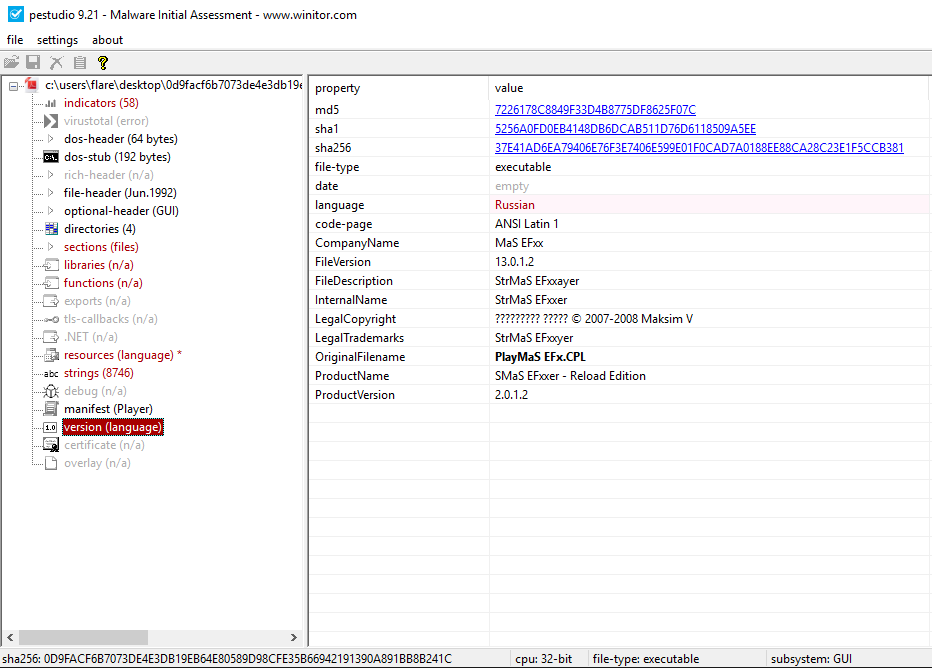
Task: Select indicators (58) in tree
Action: (x=101, y=103)
